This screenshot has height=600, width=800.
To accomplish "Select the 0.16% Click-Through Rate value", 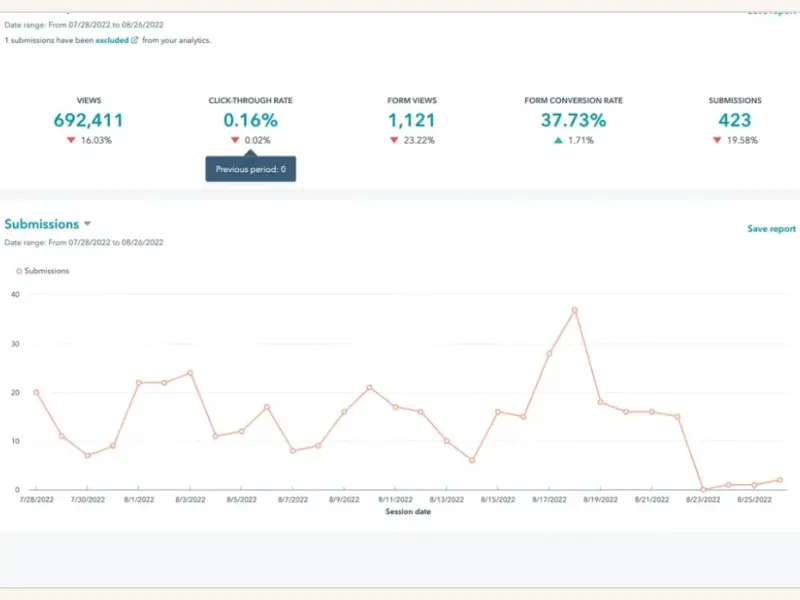I will pyautogui.click(x=250, y=120).
